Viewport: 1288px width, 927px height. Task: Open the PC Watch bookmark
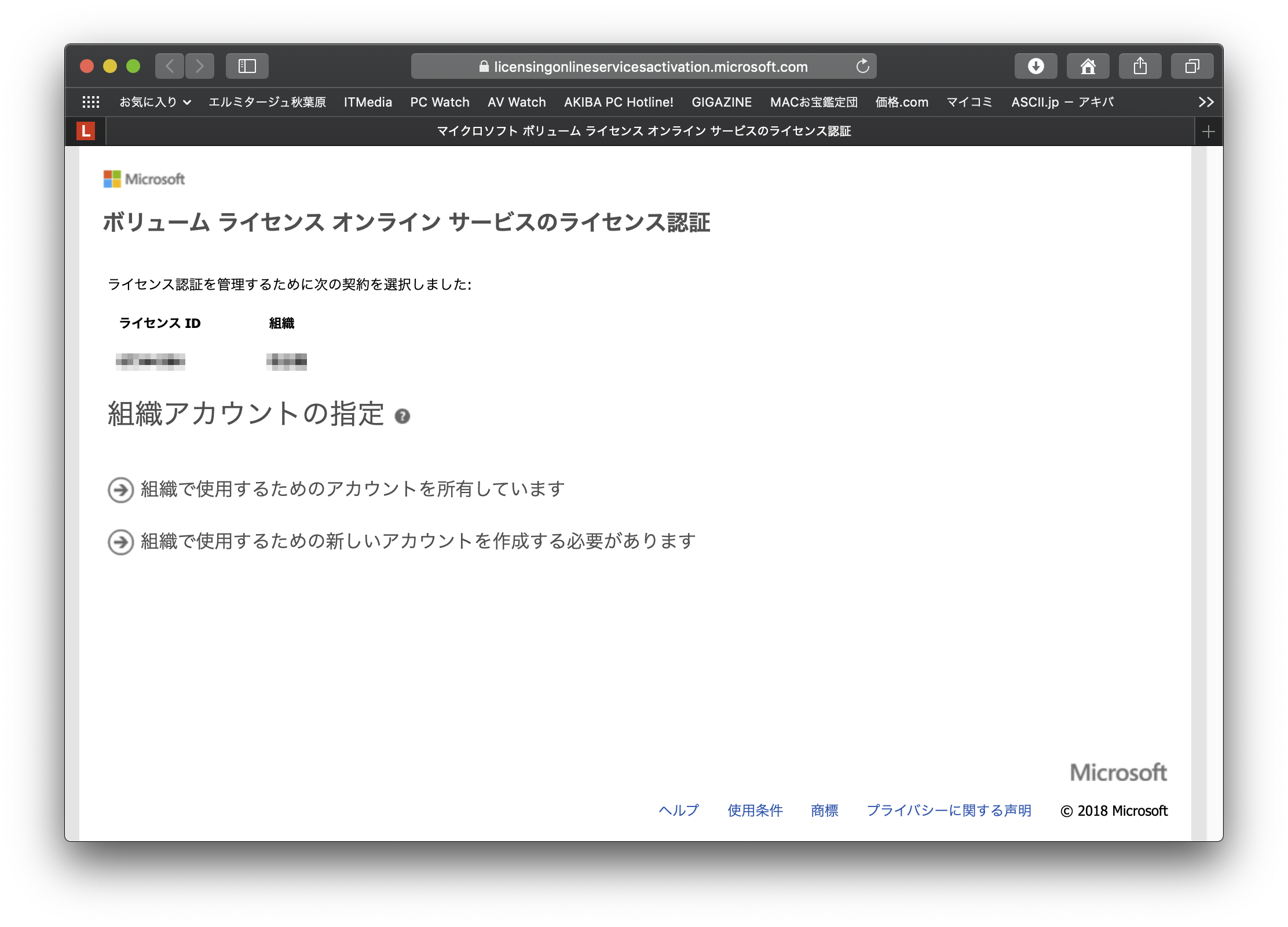tap(440, 102)
